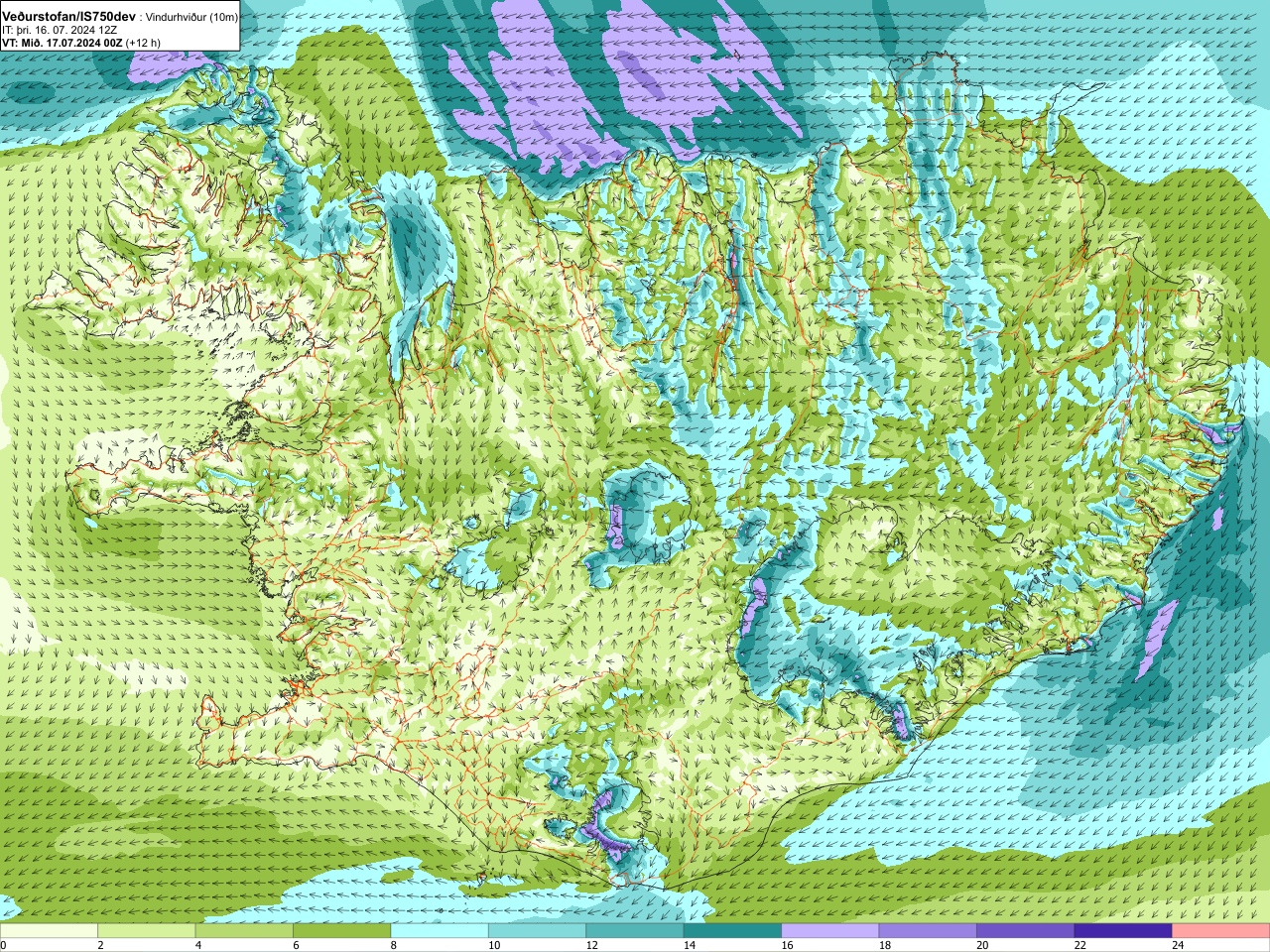Click the 'Vindurhviður (10m)' parameter label

click(191, 18)
